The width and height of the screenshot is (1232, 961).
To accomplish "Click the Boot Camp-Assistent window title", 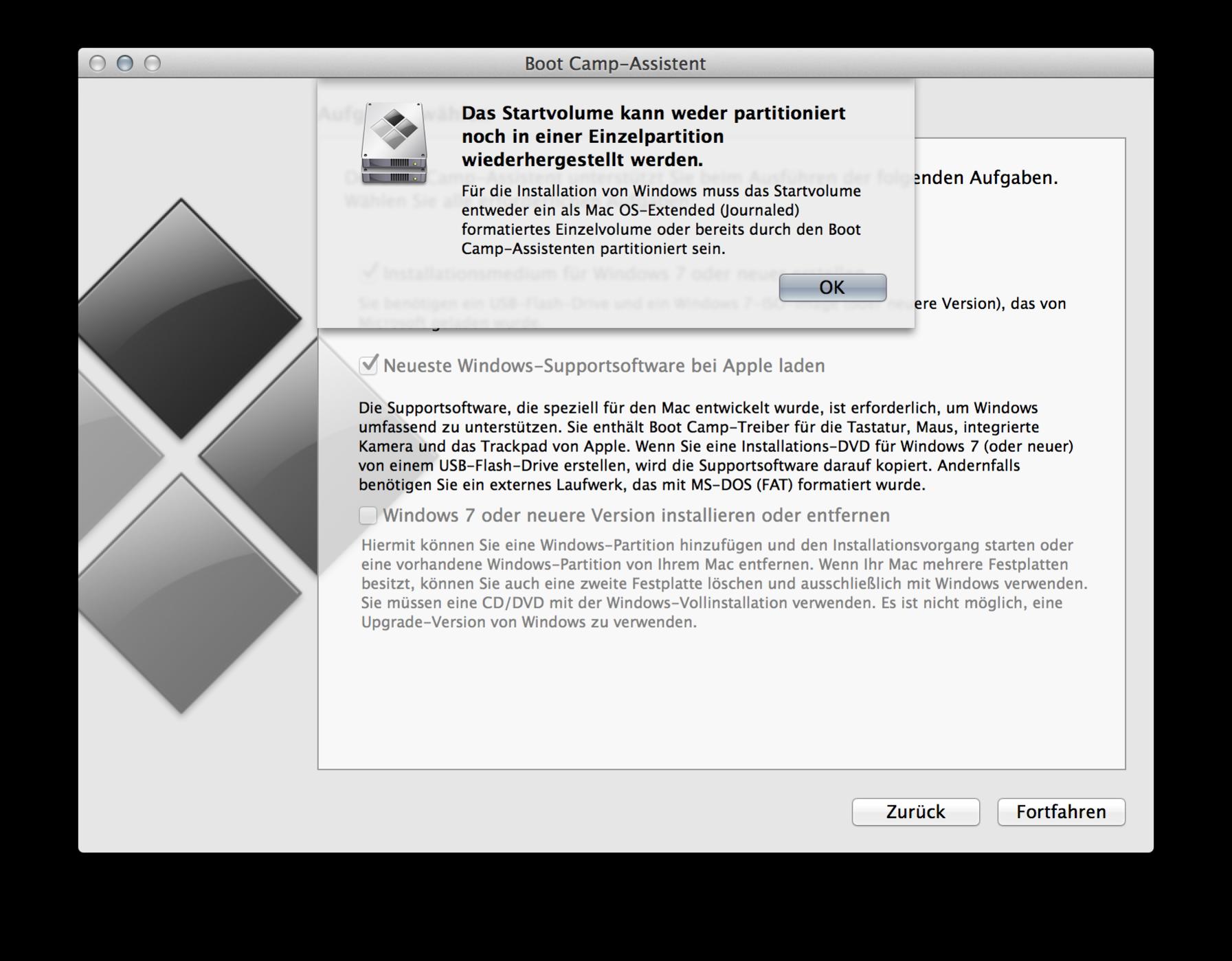I will click(615, 63).
